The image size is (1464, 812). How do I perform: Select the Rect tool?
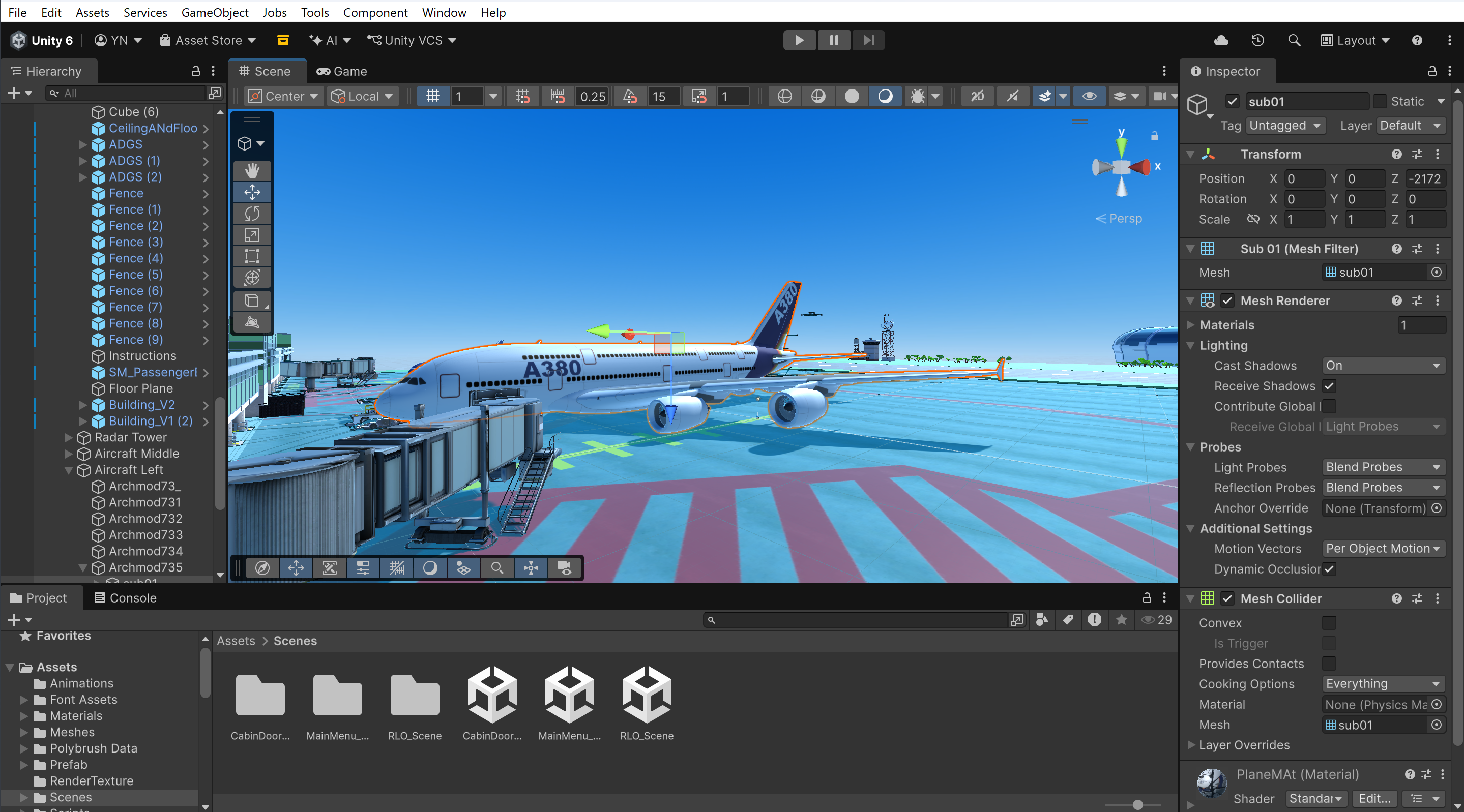[252, 256]
